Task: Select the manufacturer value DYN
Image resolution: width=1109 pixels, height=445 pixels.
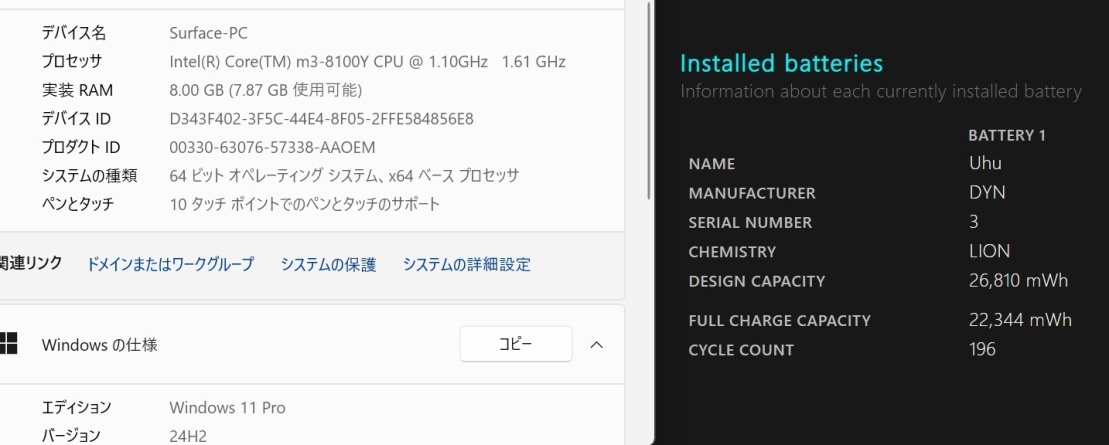Action: coord(987,192)
